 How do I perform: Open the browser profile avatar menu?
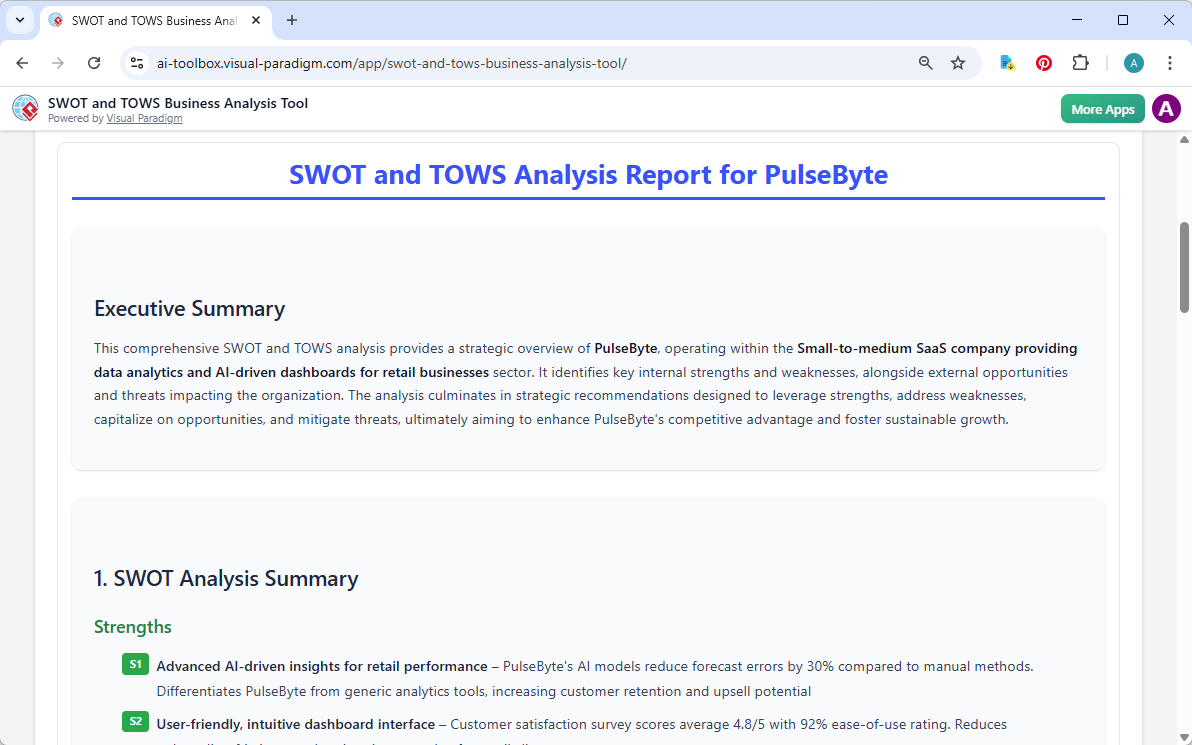coord(1133,62)
